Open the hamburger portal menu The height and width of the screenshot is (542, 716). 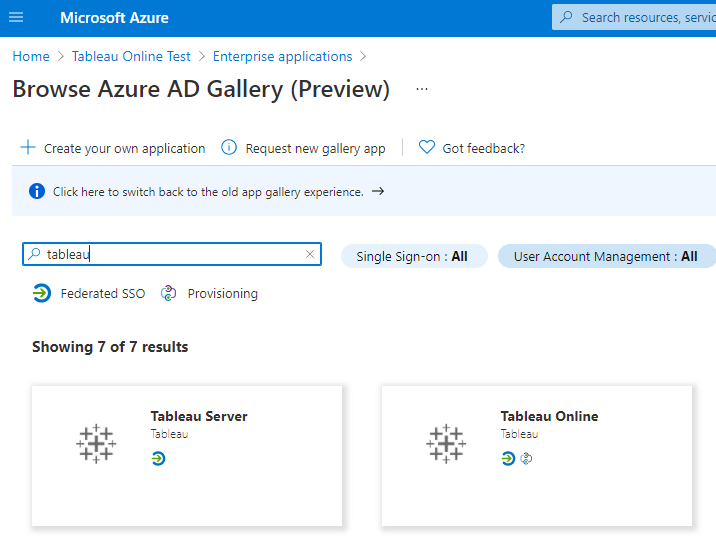pyautogui.click(x=16, y=17)
